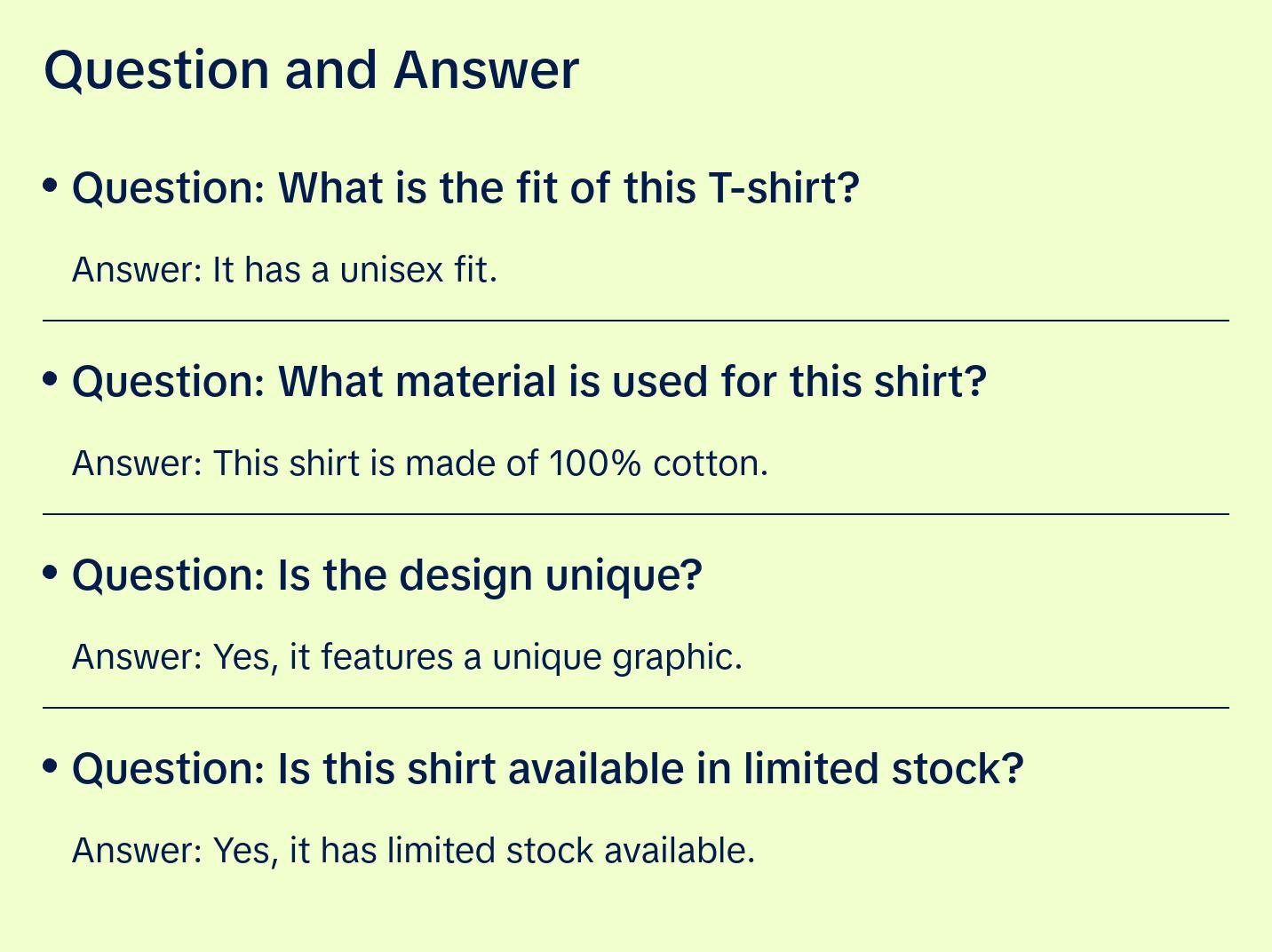Click the word "T-shirt?" in the first question
The width and height of the screenshot is (1272, 952).
(784, 188)
